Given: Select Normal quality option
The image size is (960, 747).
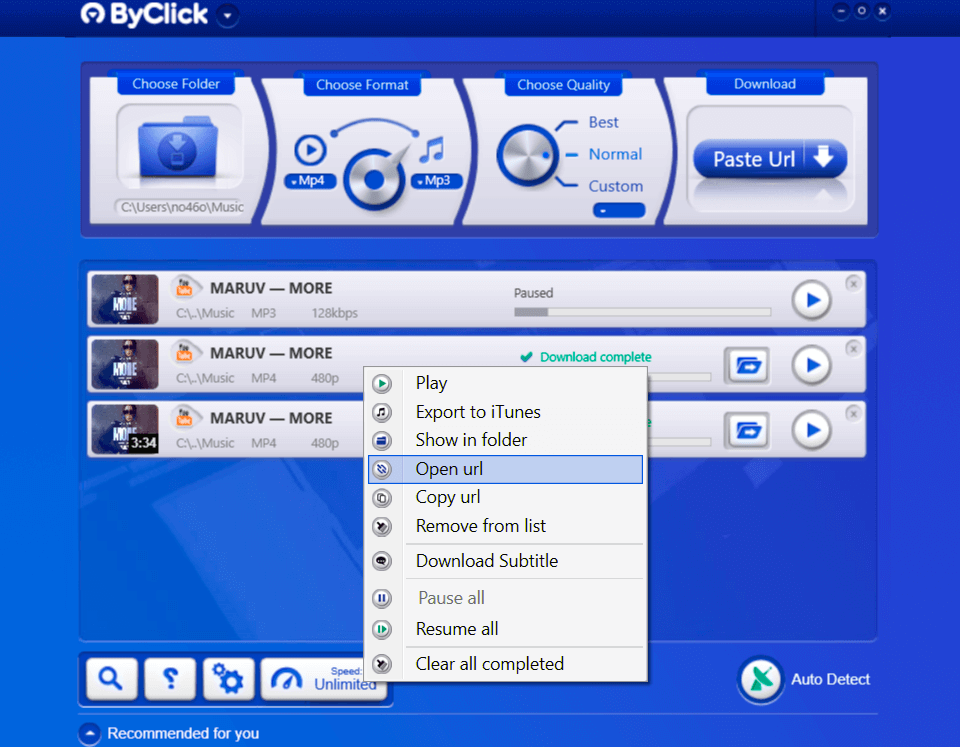Looking at the screenshot, I should [614, 155].
